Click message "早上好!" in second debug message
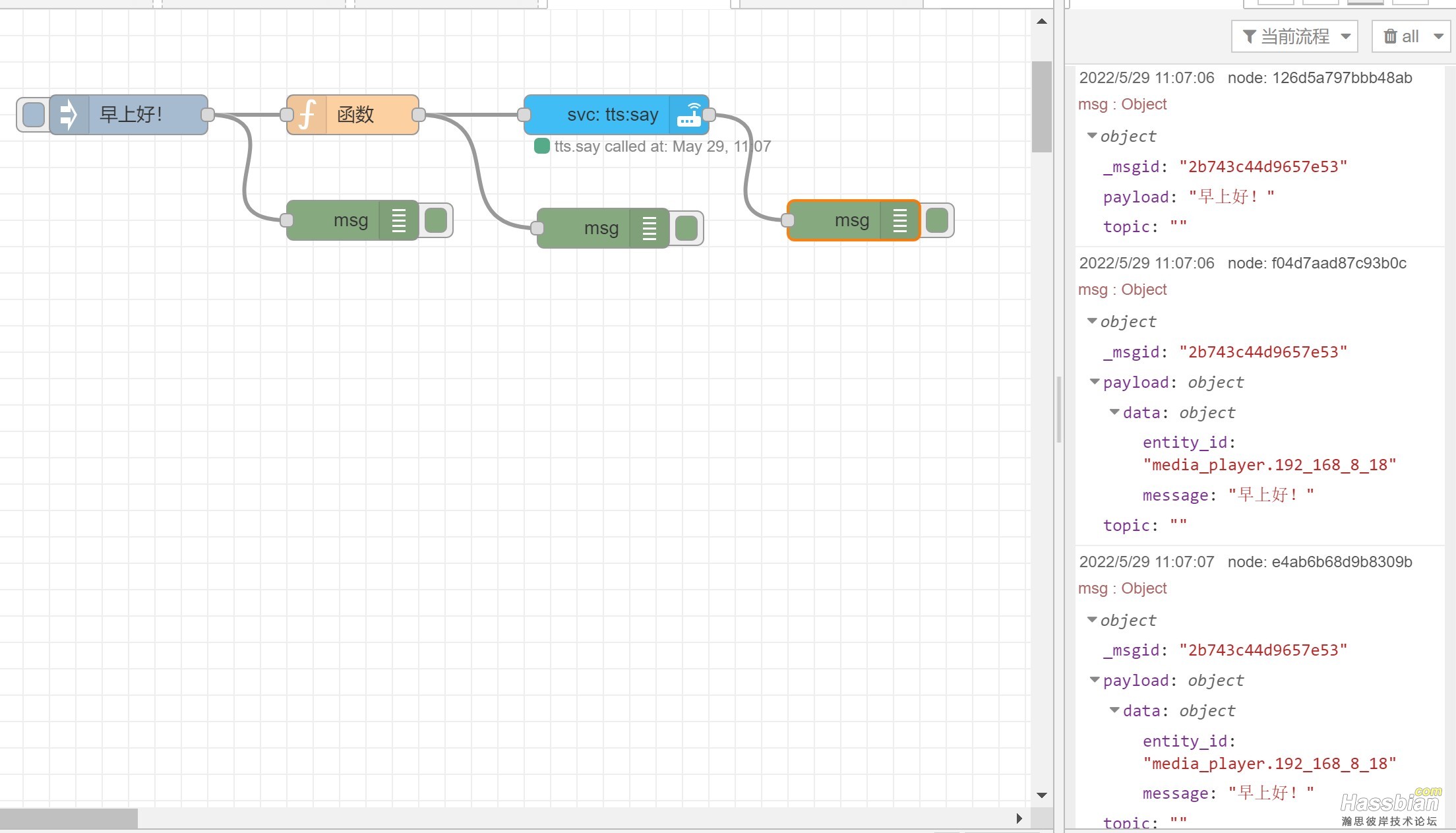 click(x=1271, y=495)
